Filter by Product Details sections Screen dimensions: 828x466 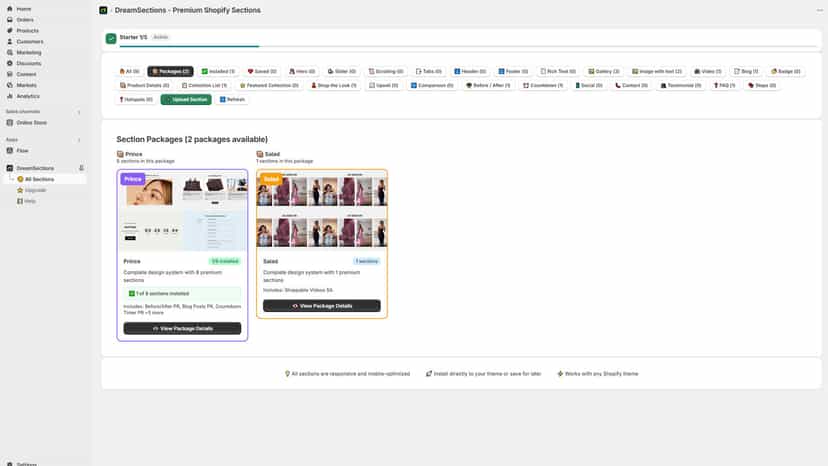[x=145, y=86]
